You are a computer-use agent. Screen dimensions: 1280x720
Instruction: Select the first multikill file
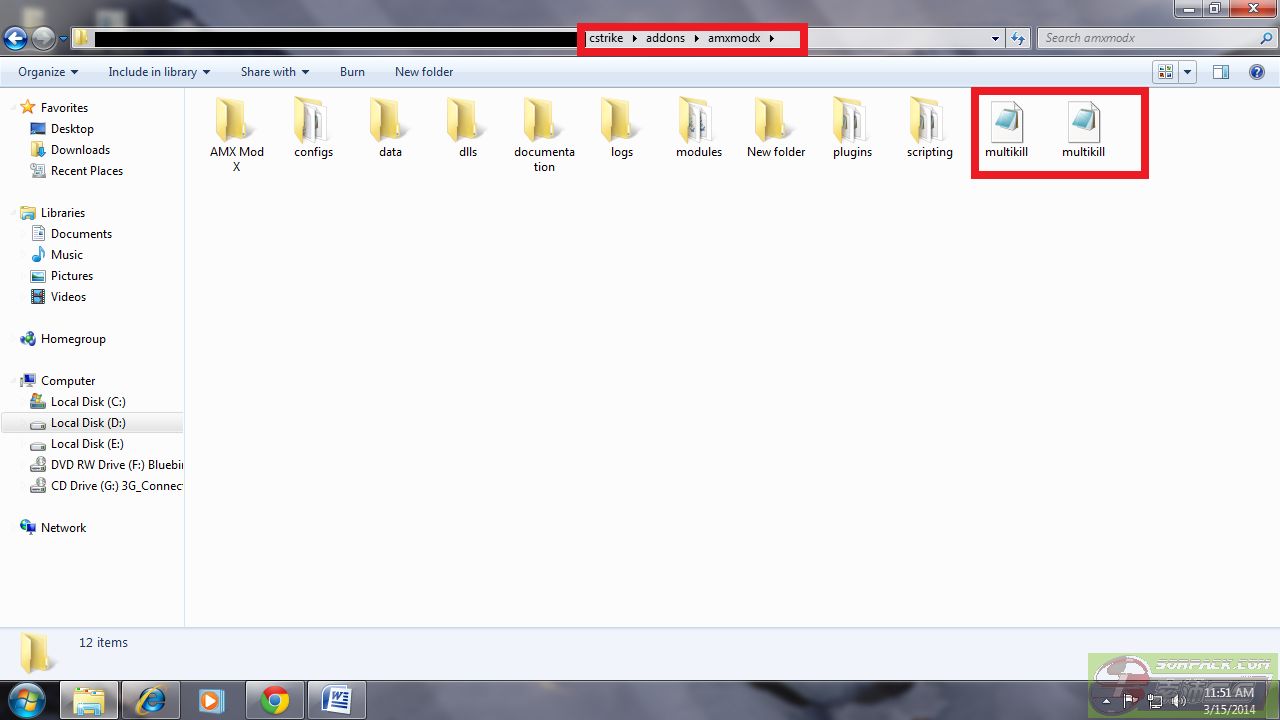1006,127
